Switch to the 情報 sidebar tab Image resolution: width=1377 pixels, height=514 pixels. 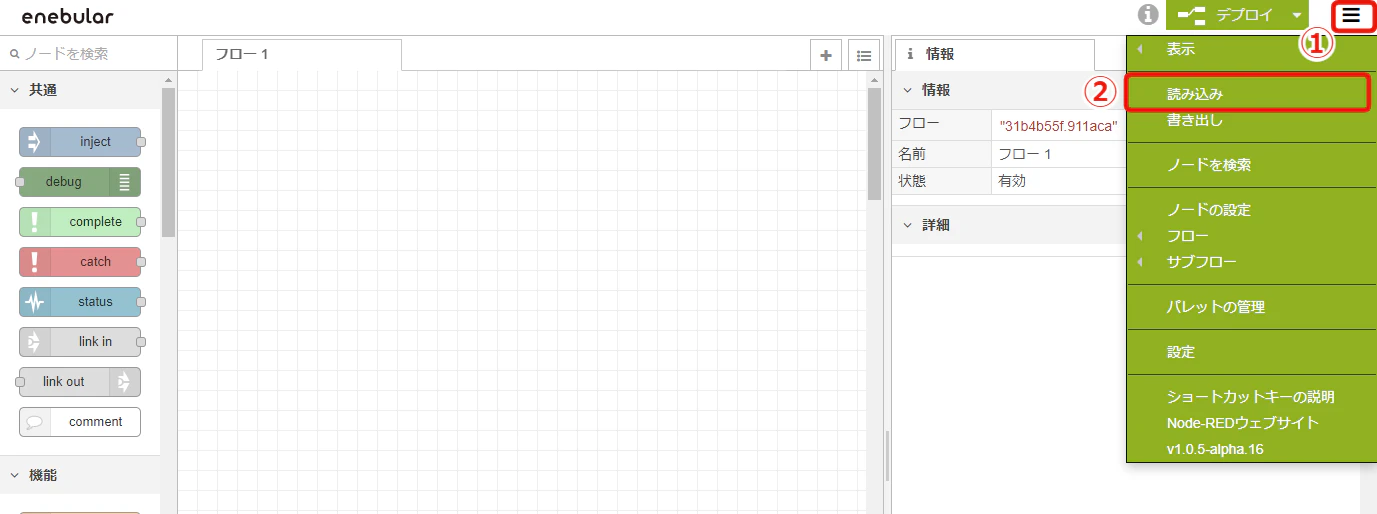[x=995, y=55]
